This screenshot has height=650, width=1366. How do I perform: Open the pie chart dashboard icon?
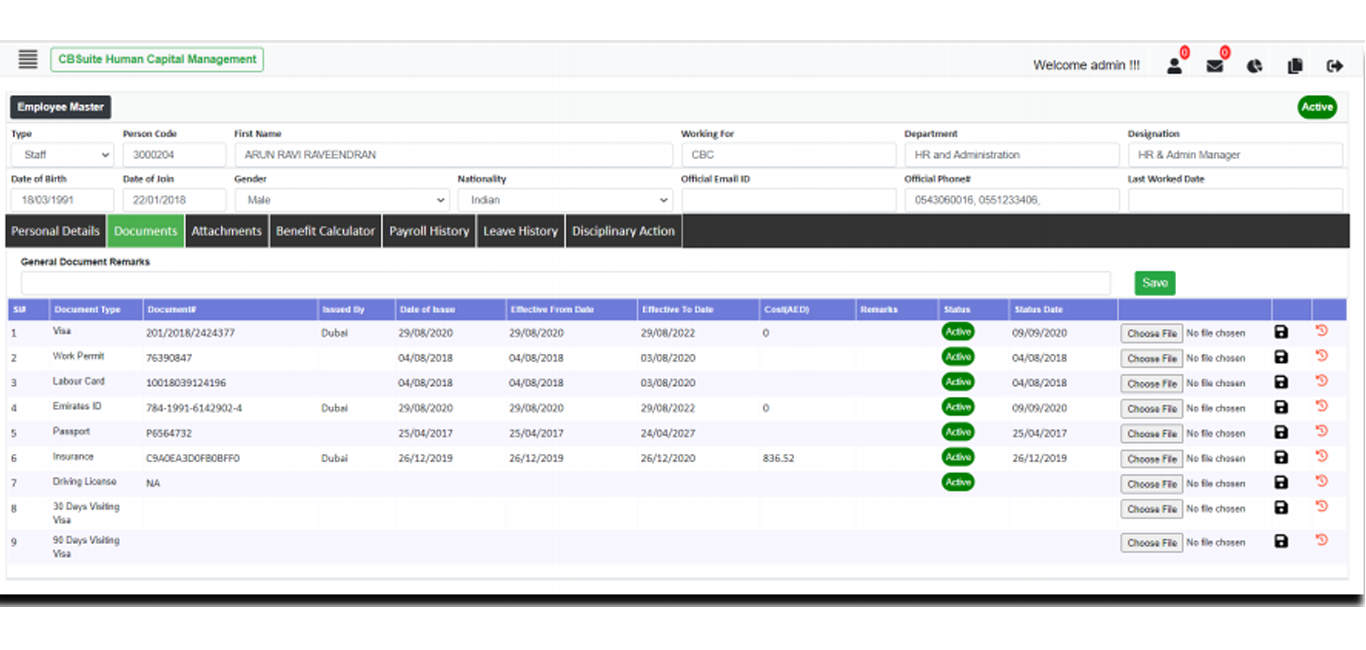click(x=1255, y=66)
